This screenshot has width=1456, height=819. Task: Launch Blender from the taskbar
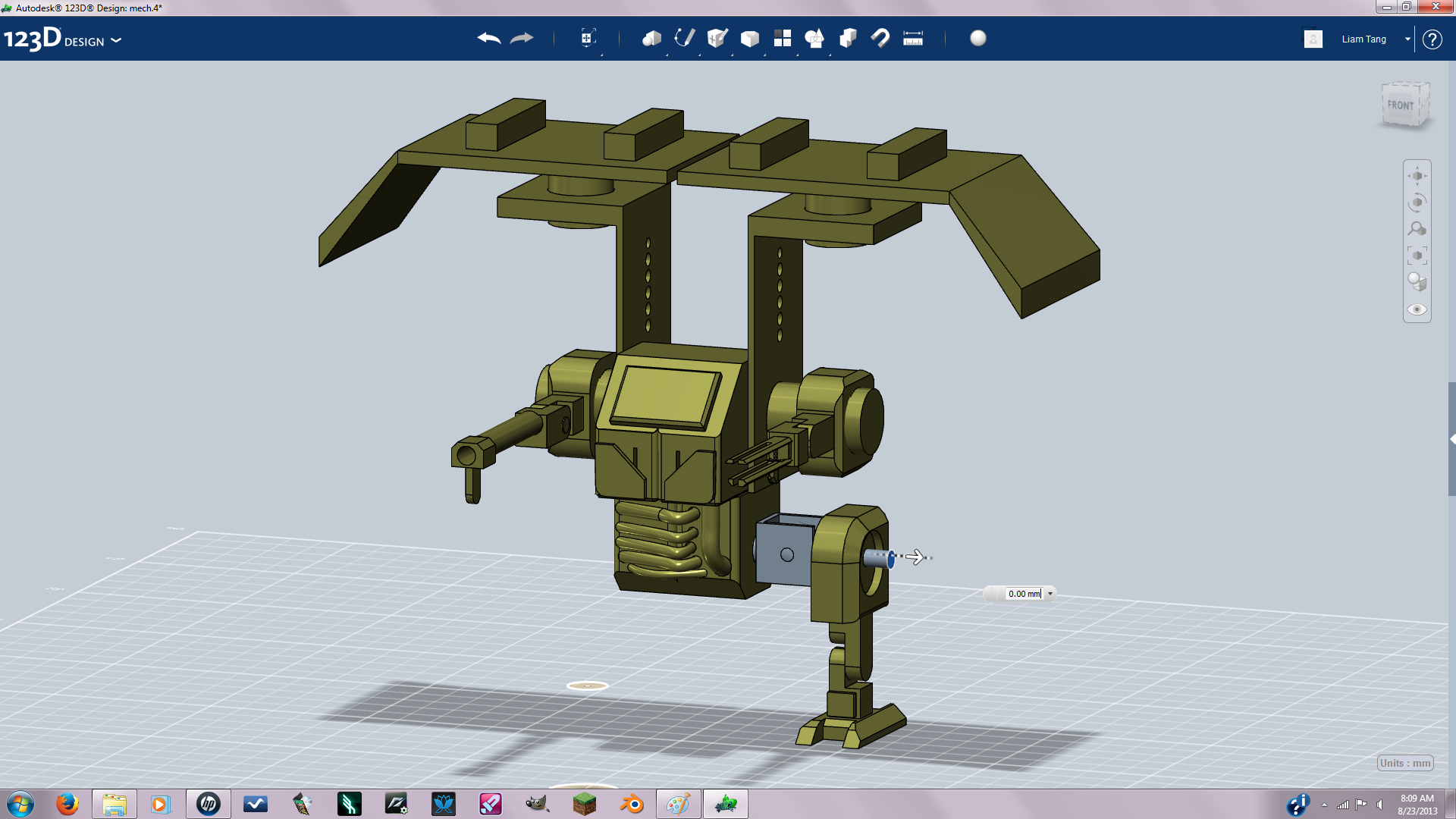631,804
